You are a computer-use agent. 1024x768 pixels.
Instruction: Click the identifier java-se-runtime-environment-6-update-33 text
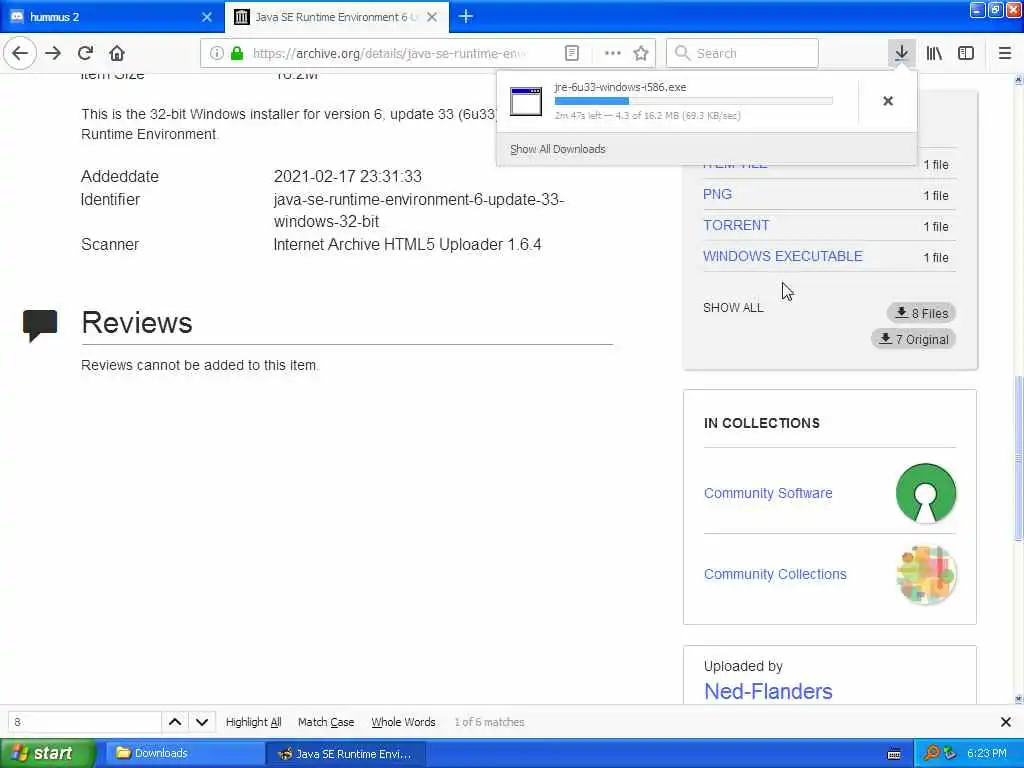(419, 210)
